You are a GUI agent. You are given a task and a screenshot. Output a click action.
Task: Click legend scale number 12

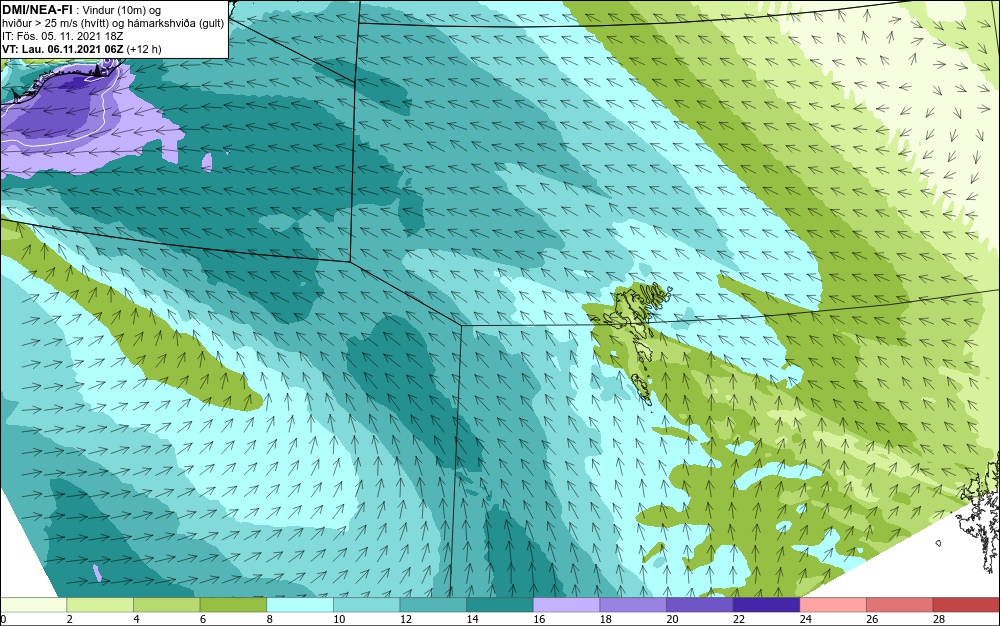coord(406,619)
